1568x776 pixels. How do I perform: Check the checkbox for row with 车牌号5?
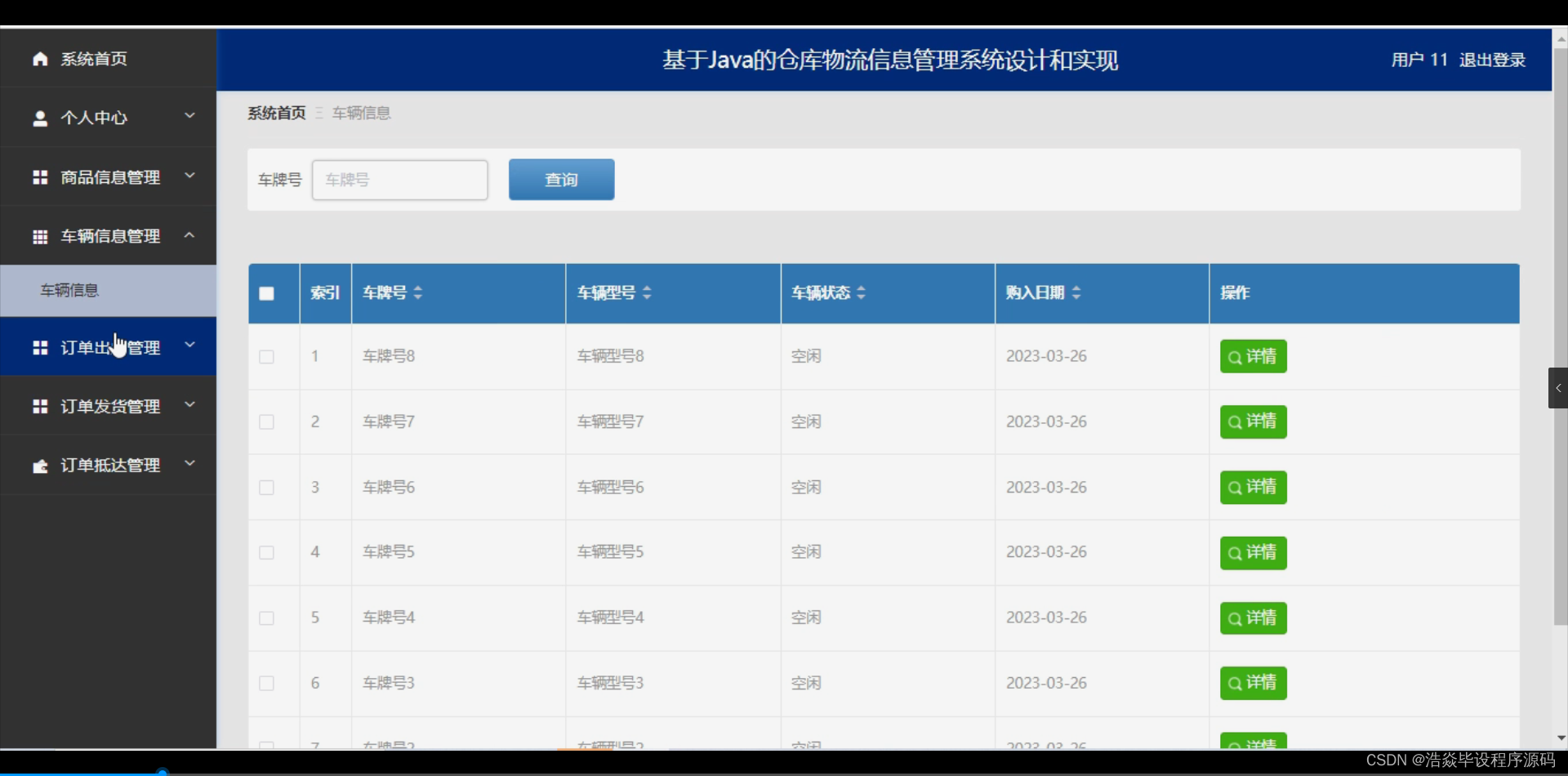pyautogui.click(x=266, y=552)
